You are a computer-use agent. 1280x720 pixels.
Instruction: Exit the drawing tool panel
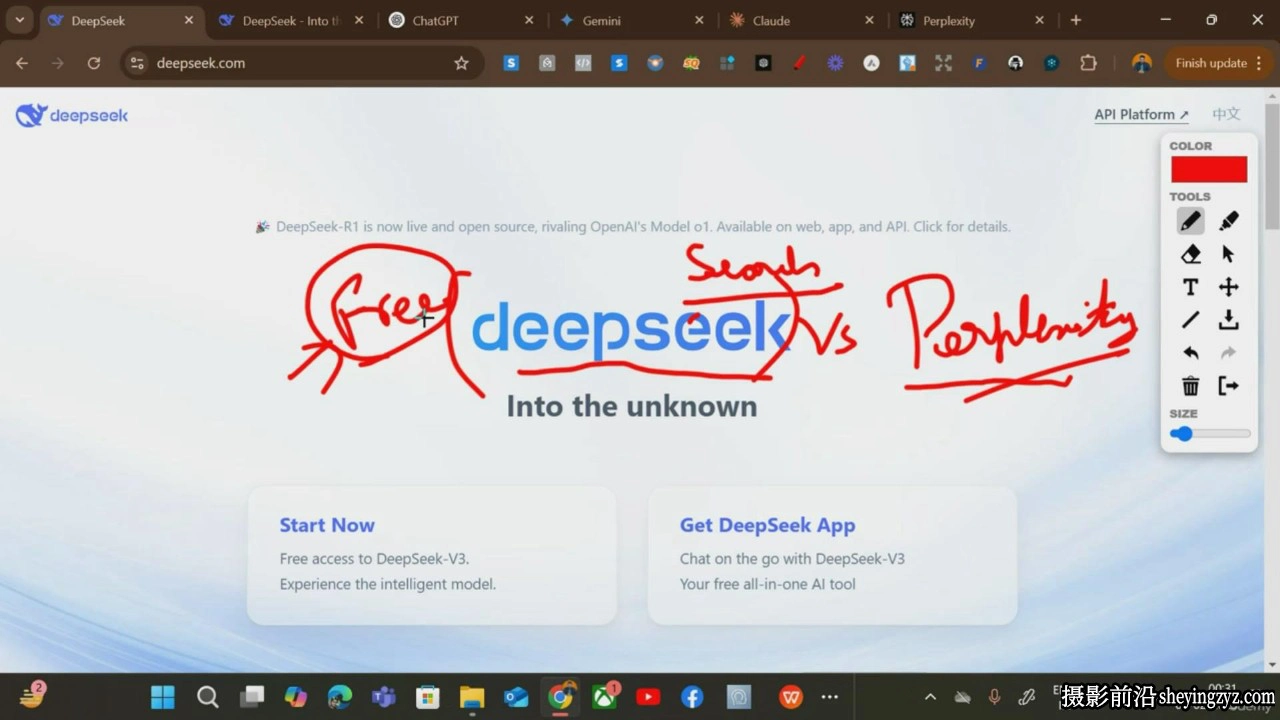(1229, 386)
